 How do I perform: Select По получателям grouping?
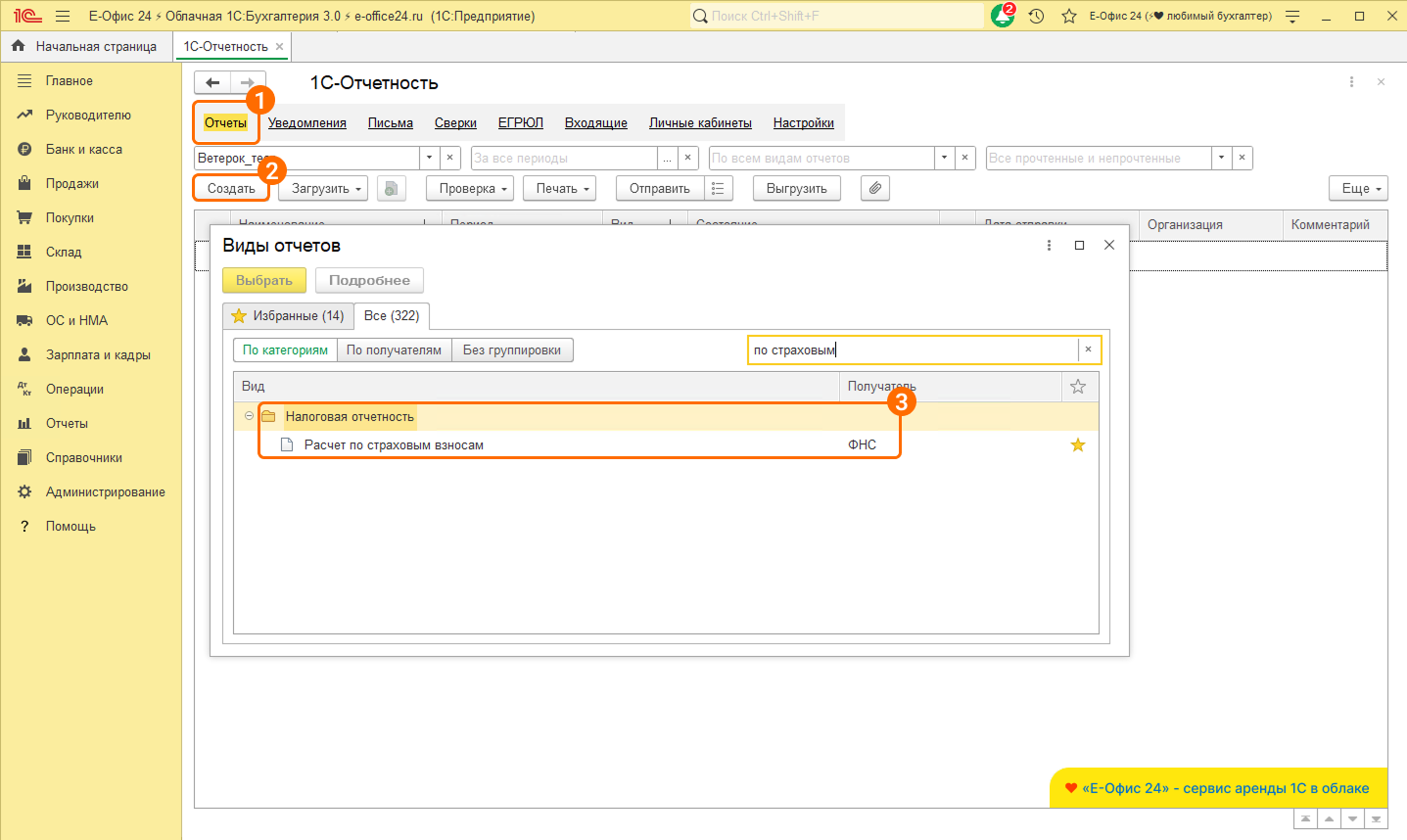[x=394, y=350]
